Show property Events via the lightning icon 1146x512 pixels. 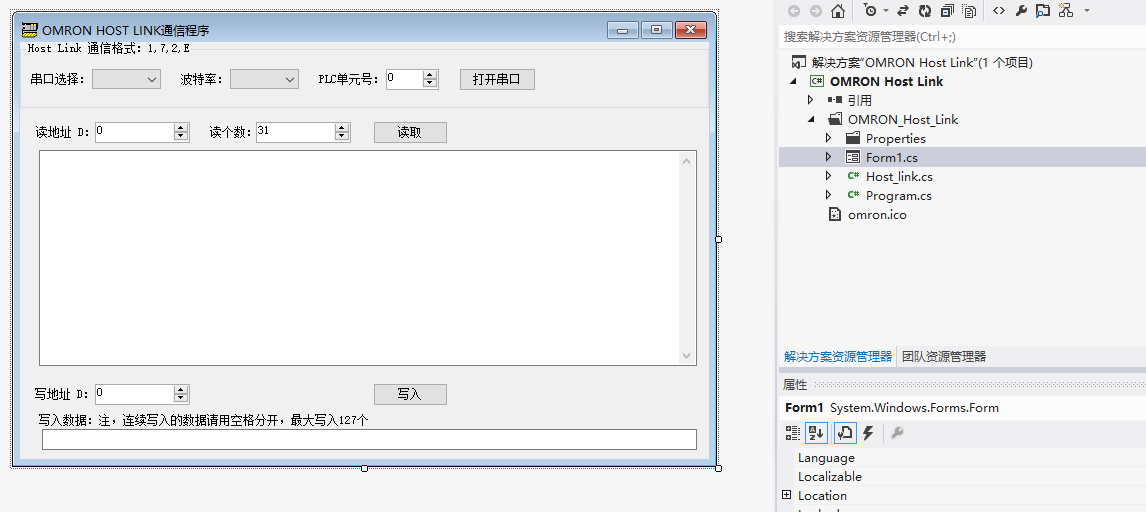[x=868, y=433]
